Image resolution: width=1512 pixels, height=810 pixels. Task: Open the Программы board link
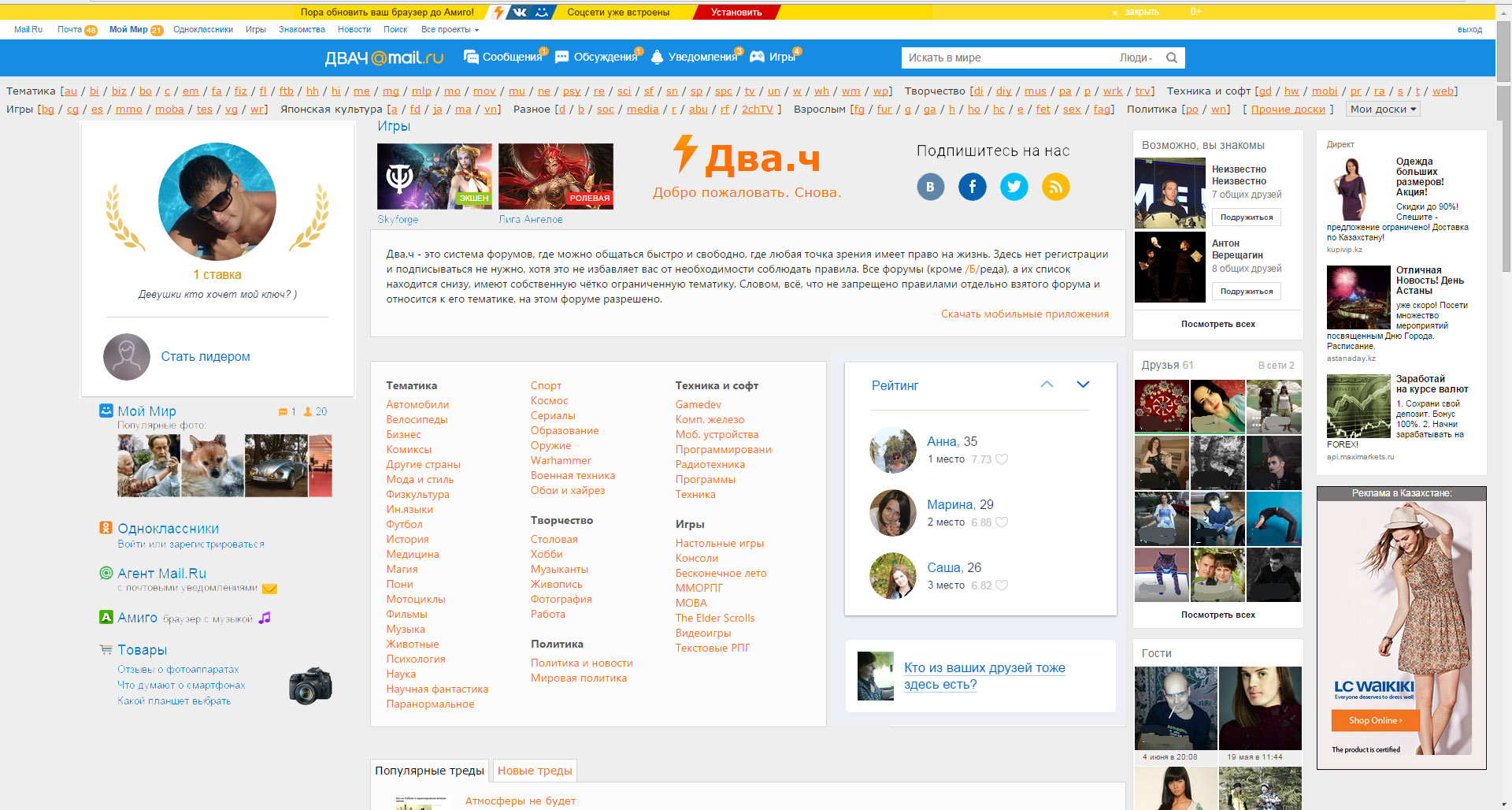(706, 479)
